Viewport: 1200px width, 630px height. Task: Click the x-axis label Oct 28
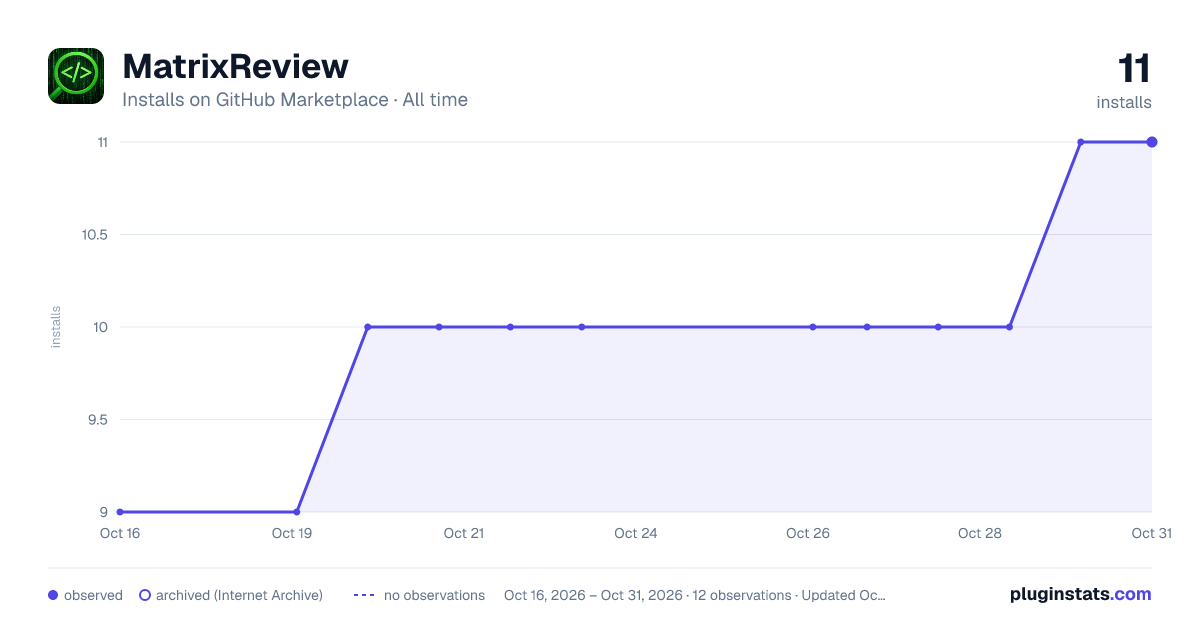(980, 533)
